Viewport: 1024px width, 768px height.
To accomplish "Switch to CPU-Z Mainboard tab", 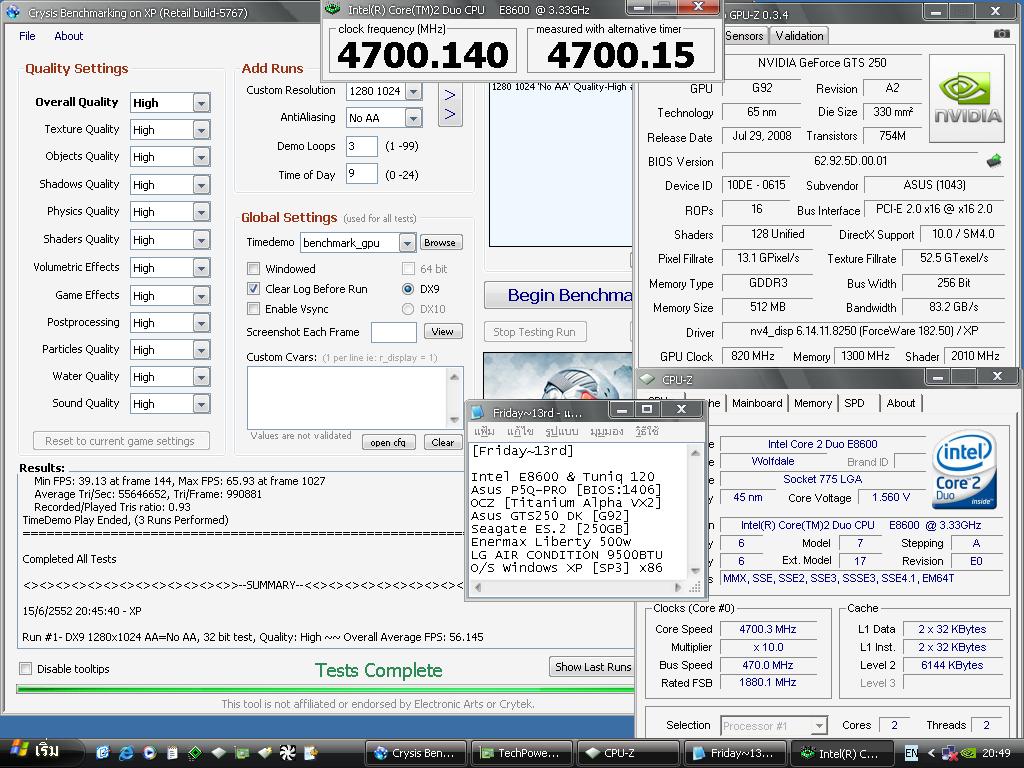I will 757,403.
